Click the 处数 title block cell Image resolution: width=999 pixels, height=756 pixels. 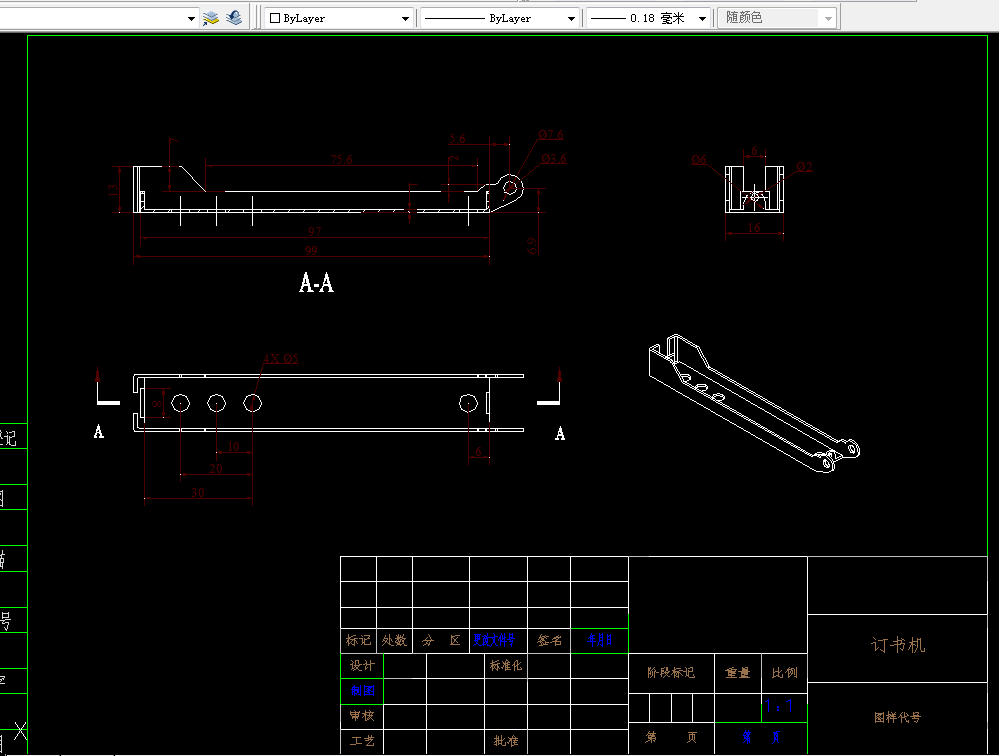click(394, 640)
